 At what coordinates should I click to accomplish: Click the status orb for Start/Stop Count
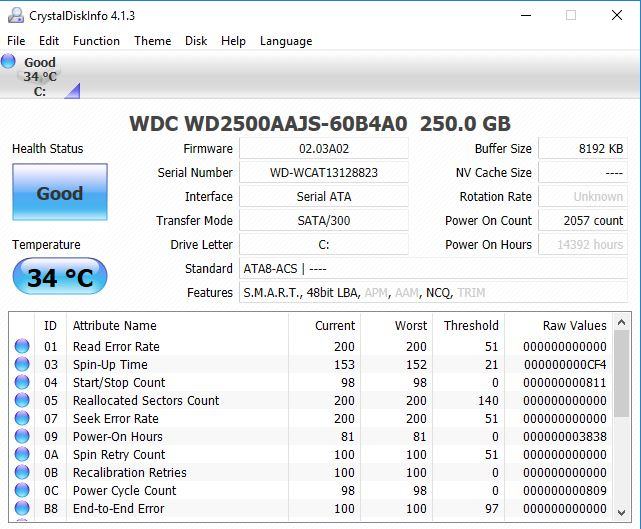click(x=22, y=382)
